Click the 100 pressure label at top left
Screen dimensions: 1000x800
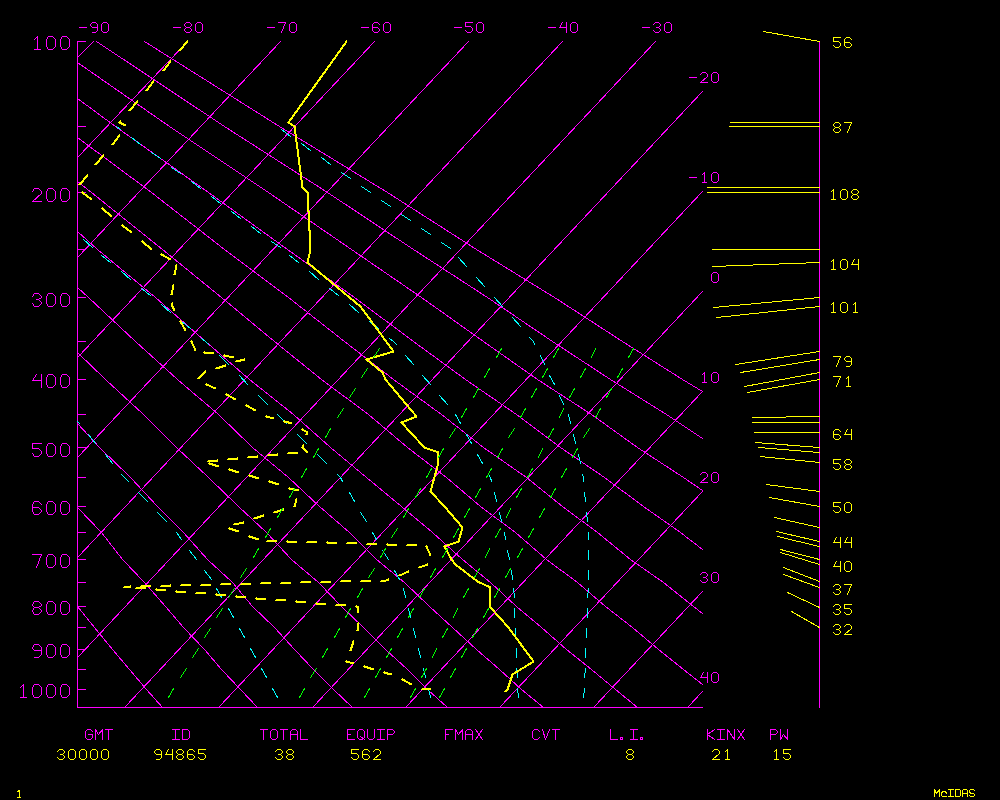click(x=50, y=43)
